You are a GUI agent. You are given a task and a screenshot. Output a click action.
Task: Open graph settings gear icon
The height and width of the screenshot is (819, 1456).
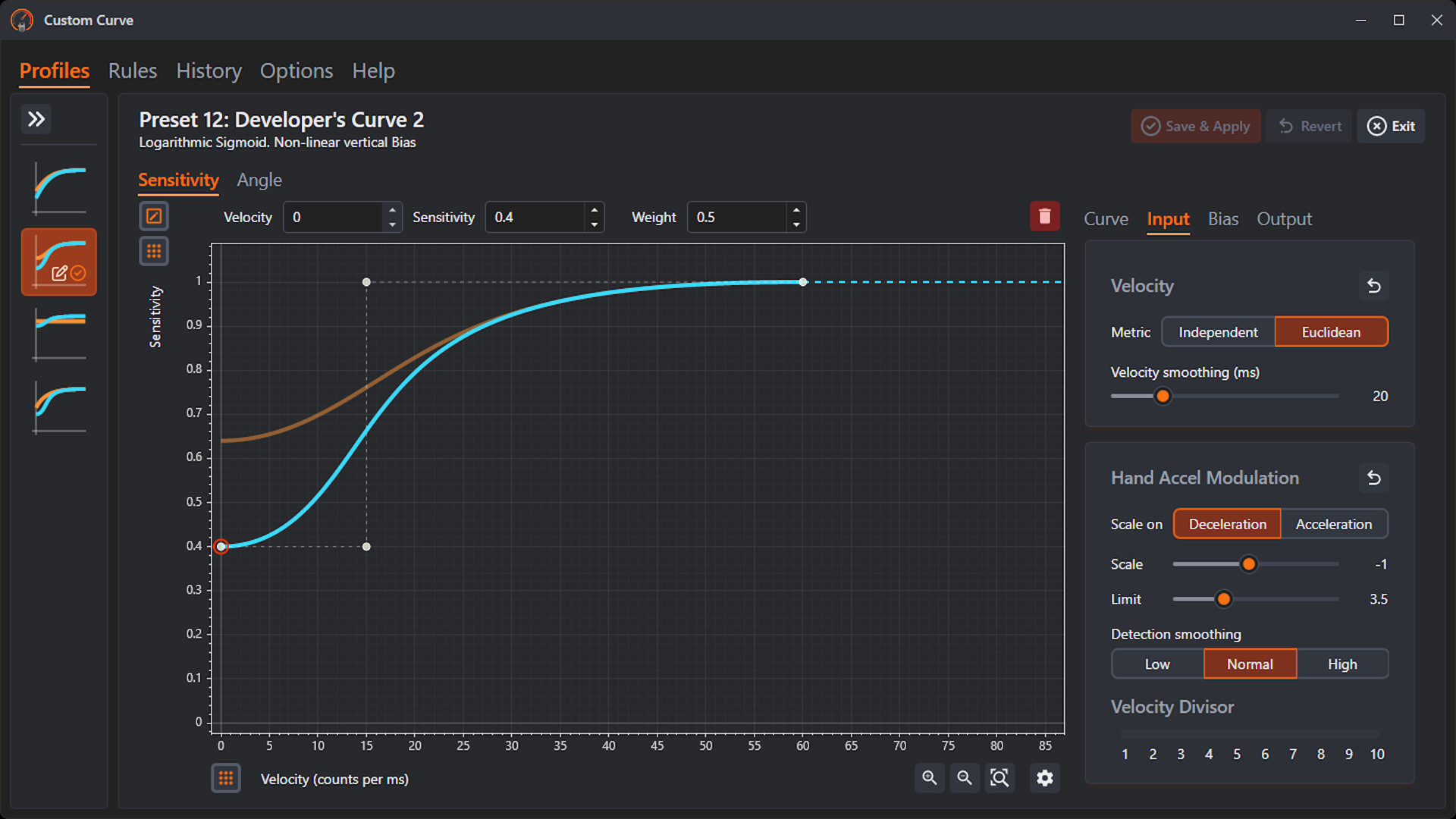coord(1044,778)
